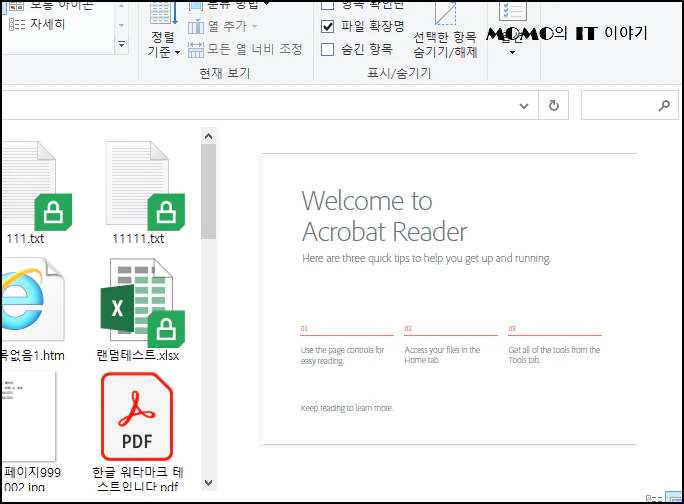The height and width of the screenshot is (504, 684).
Task: Click the refresh button by the address bar
Action: click(554, 105)
